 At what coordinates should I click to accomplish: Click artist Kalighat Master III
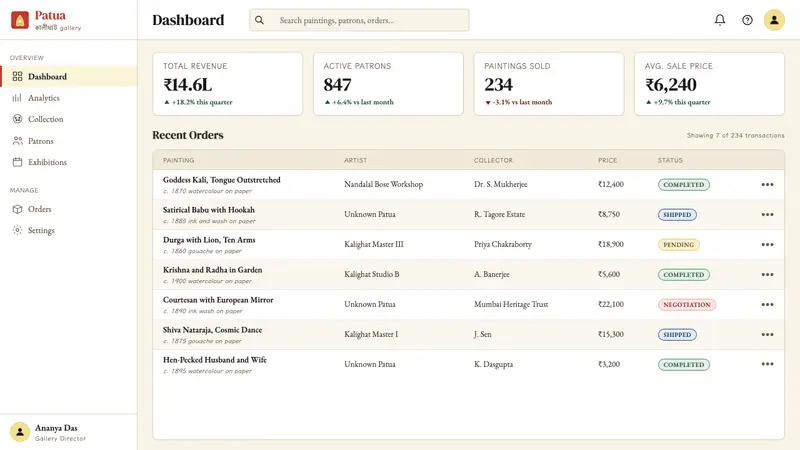(x=373, y=244)
